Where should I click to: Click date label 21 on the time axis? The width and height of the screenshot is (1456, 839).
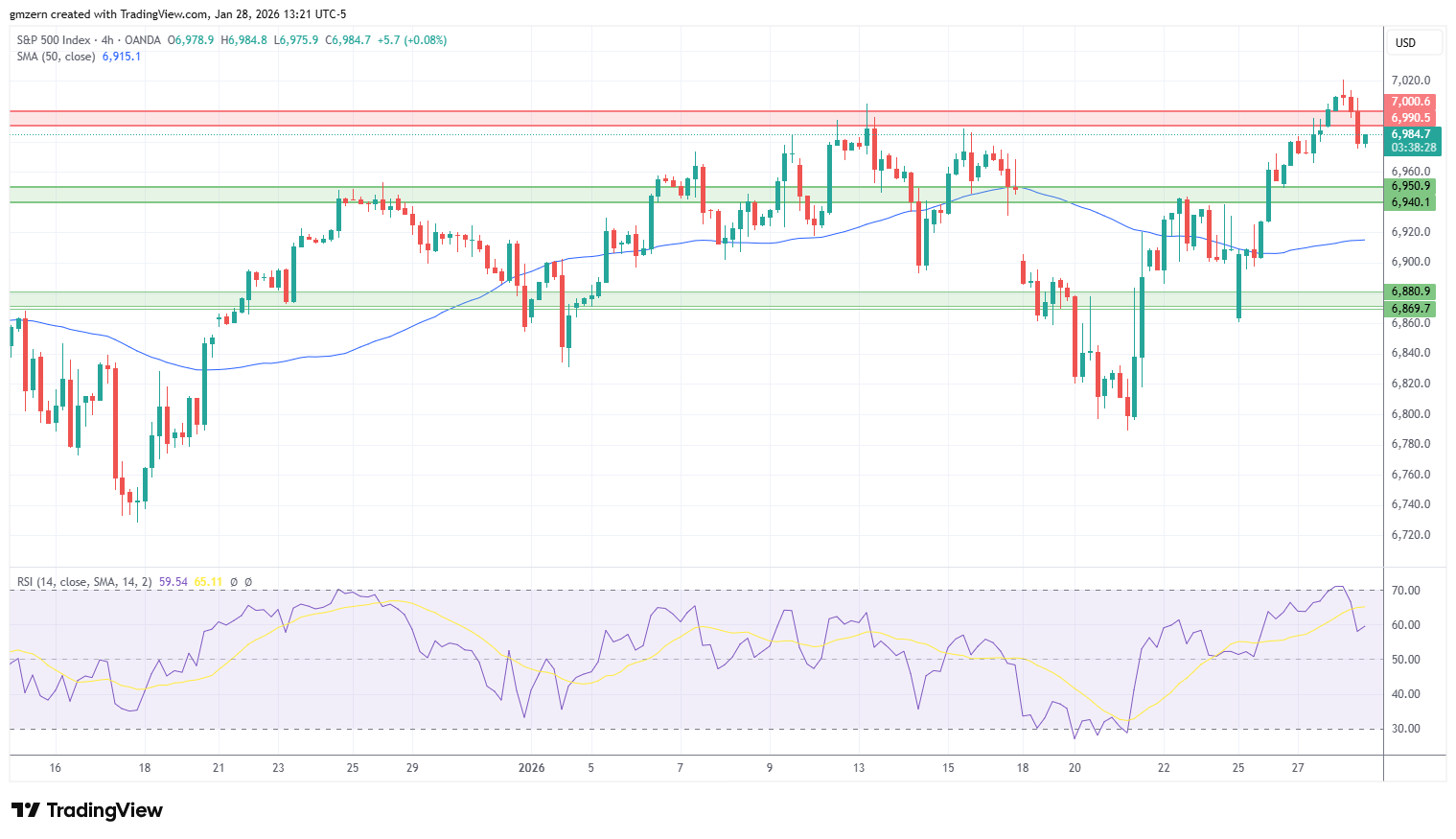[219, 768]
